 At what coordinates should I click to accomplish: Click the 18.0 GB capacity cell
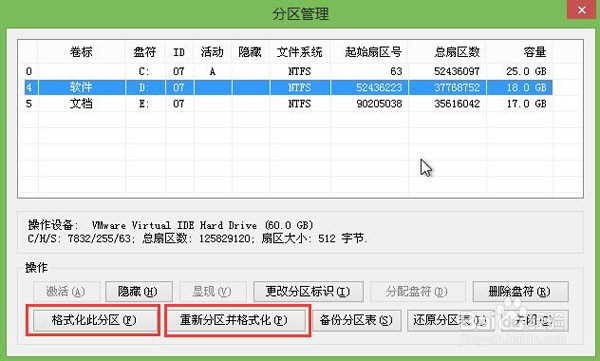point(527,88)
